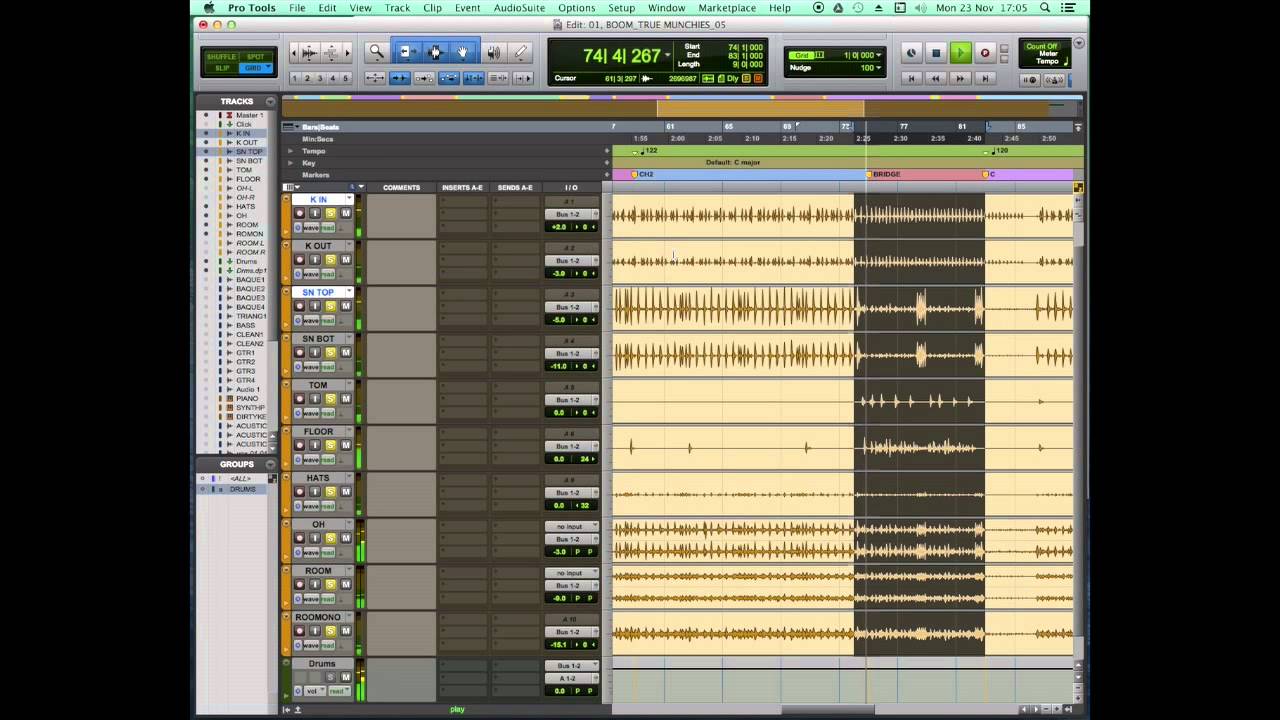The height and width of the screenshot is (720, 1280).
Task: Select the DRUMS group in Groups list
Action: [243, 489]
